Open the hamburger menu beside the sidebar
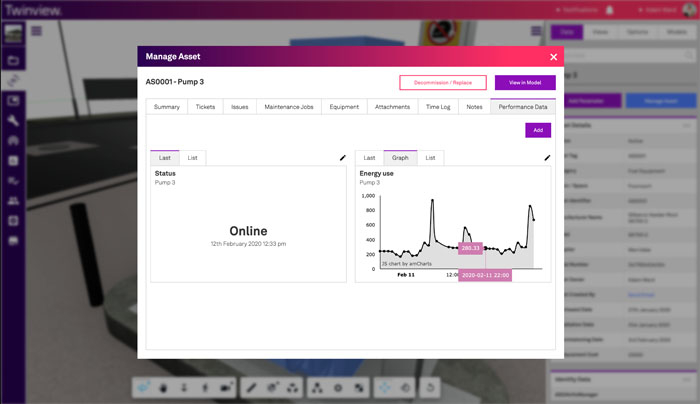The image size is (700, 404). (36, 31)
